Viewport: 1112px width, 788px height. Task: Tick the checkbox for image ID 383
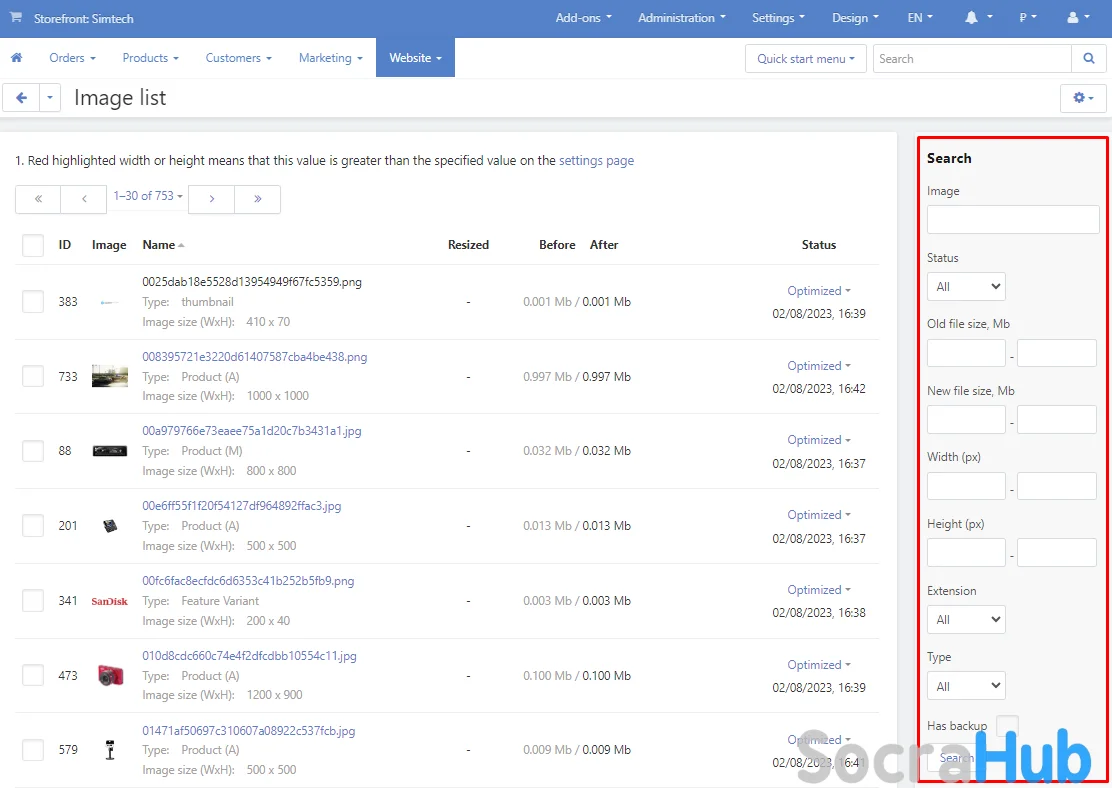(33, 302)
